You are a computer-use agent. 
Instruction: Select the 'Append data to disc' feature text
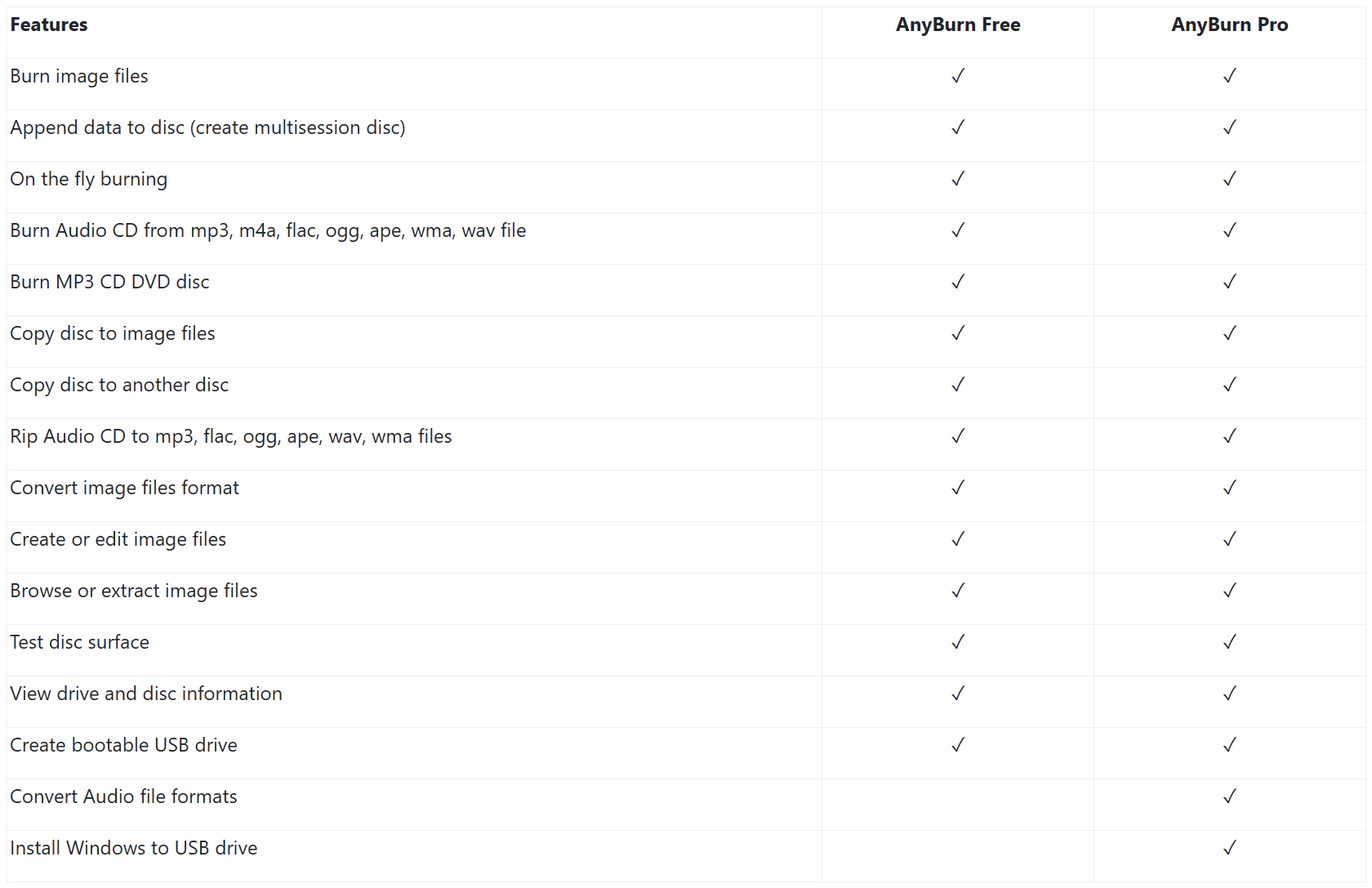[207, 127]
